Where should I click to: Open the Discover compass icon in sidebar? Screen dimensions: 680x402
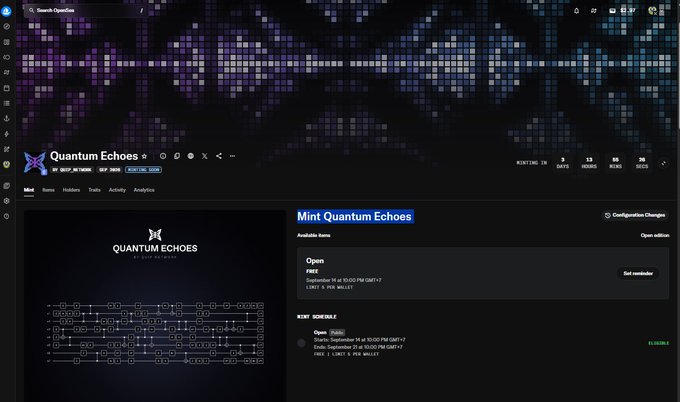(7, 26)
